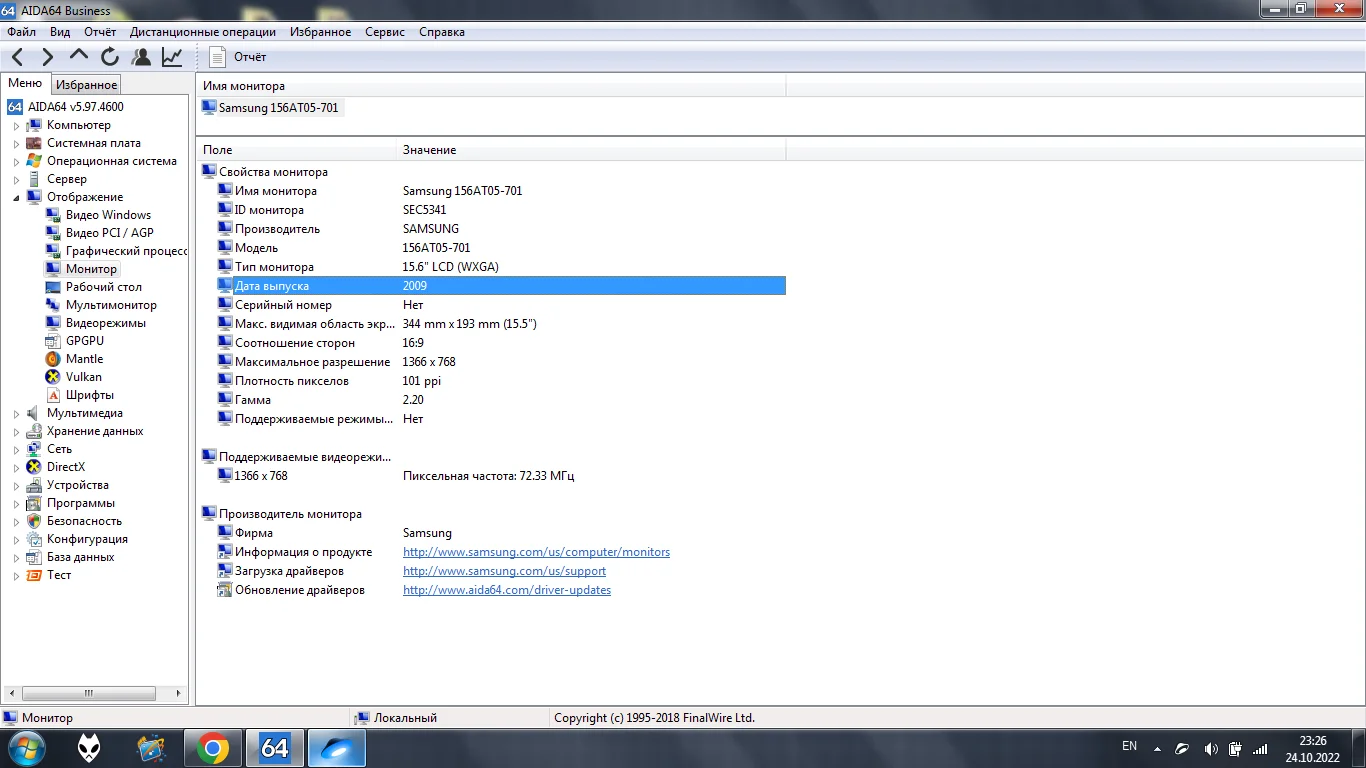Viewport: 1366px width, 768px height.
Task: Open the Сервис menu
Action: pos(385,32)
